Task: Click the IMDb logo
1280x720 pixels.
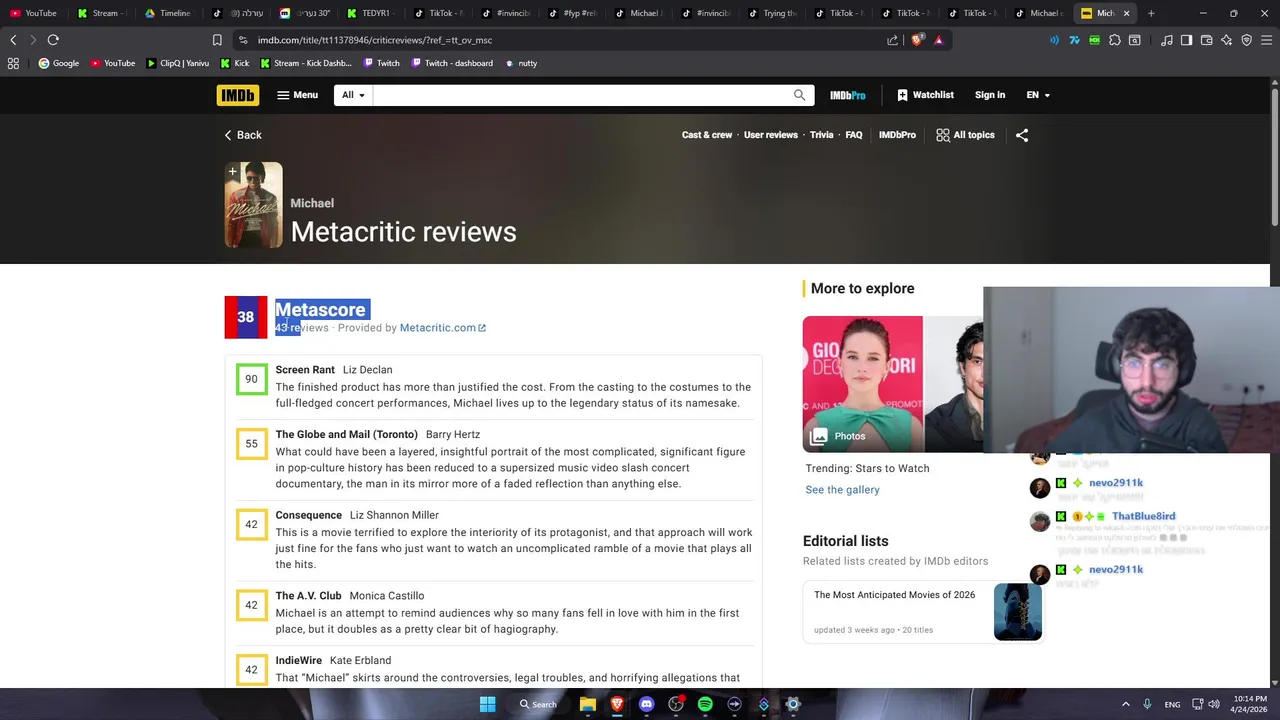Action: click(237, 95)
